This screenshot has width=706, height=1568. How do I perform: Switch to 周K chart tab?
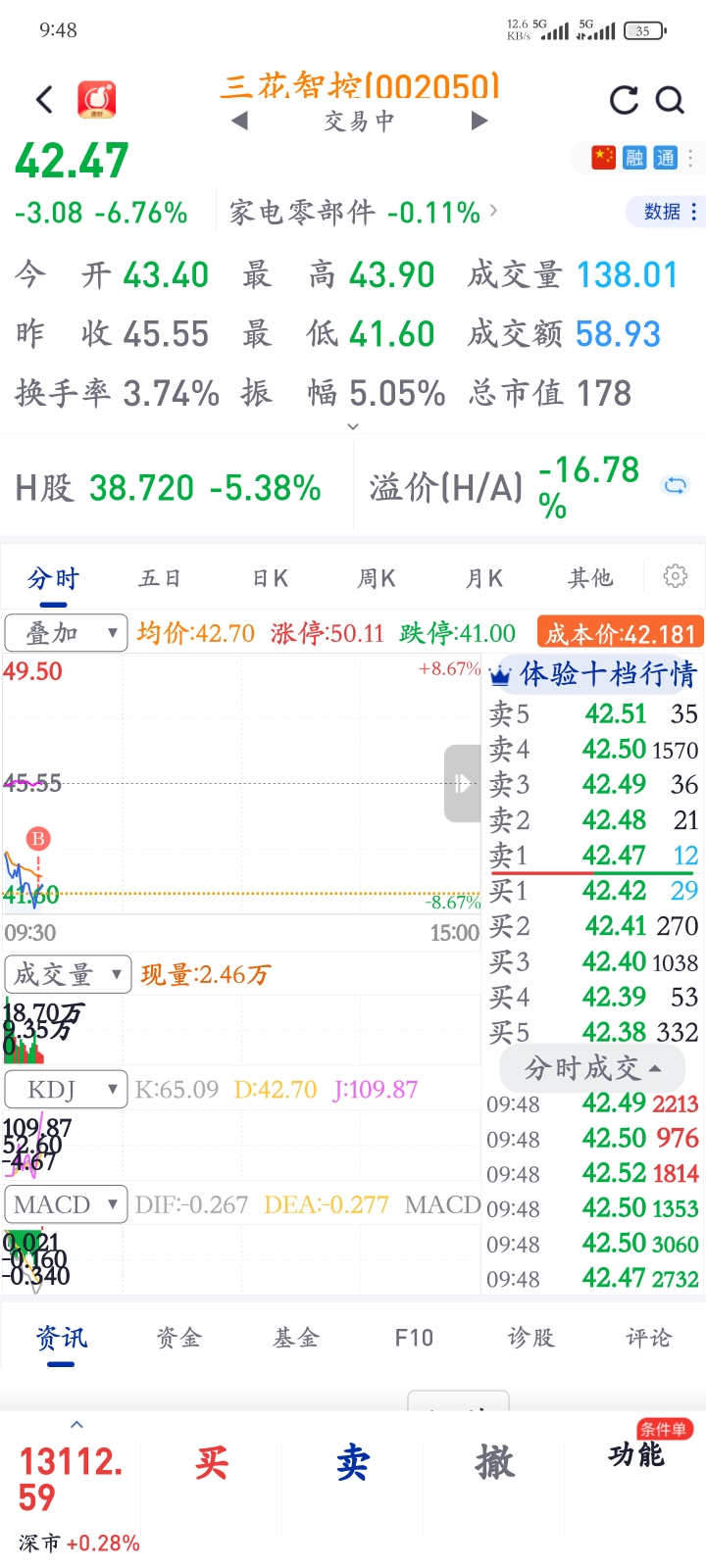coord(376,578)
